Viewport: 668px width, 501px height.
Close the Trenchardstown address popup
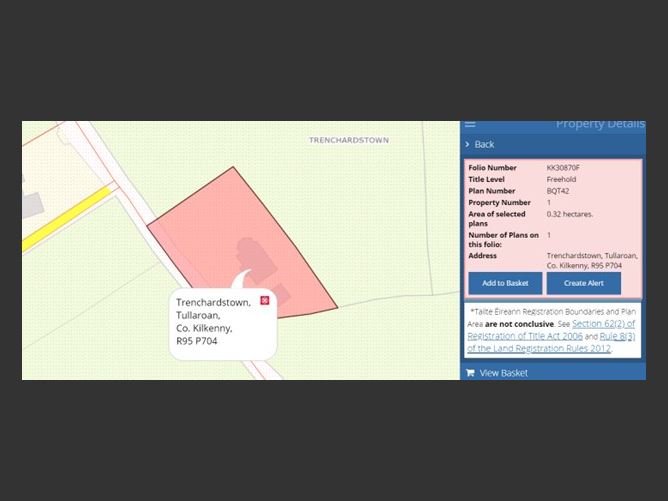[x=264, y=300]
